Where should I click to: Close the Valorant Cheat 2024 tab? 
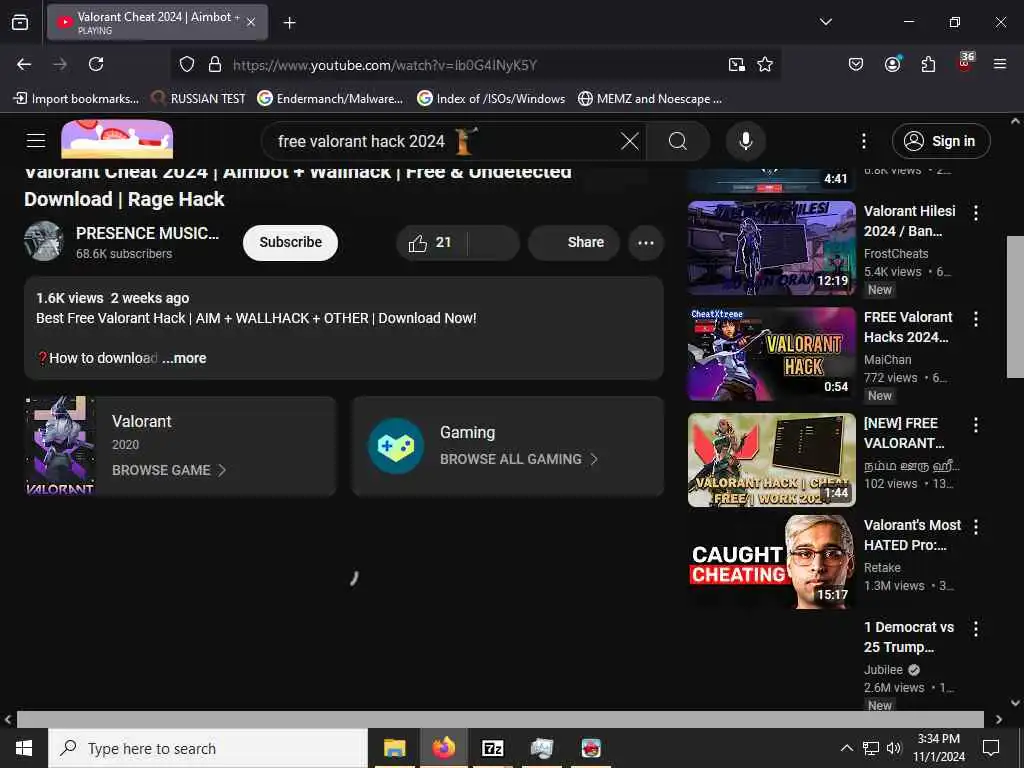tap(250, 22)
